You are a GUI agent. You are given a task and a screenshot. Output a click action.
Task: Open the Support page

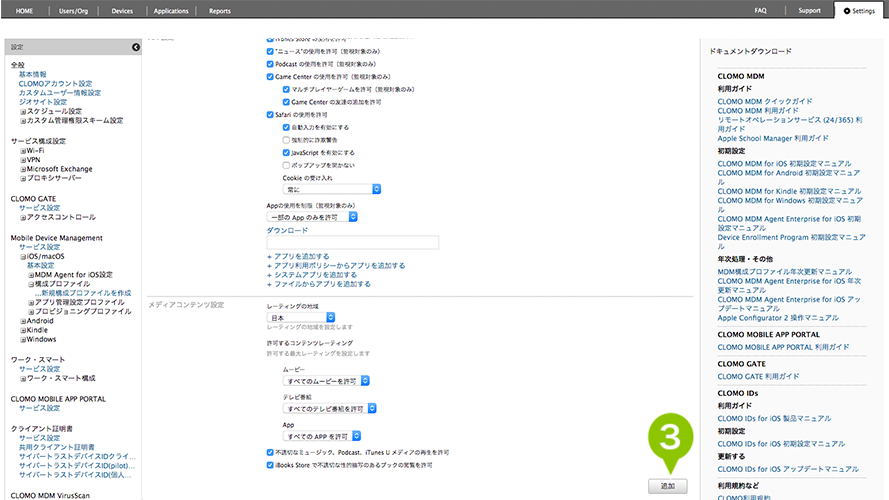click(x=809, y=10)
